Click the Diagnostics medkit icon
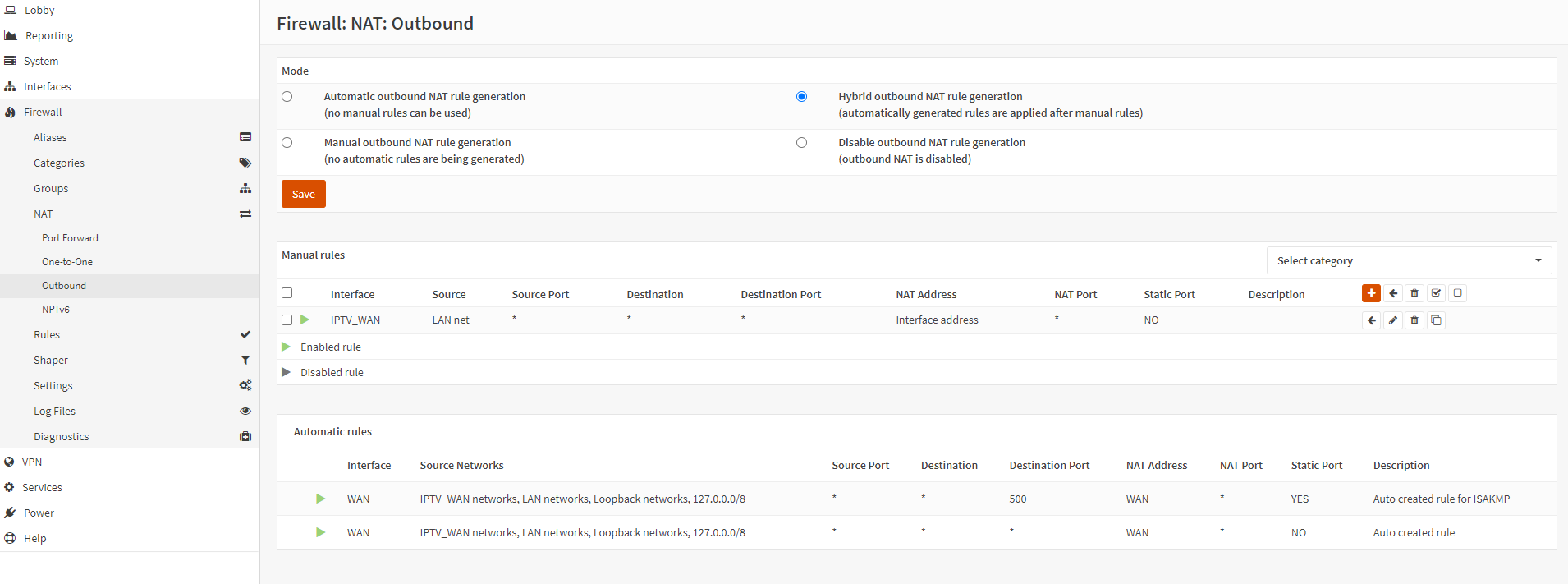Viewport: 1568px width, 584px height. (x=245, y=436)
